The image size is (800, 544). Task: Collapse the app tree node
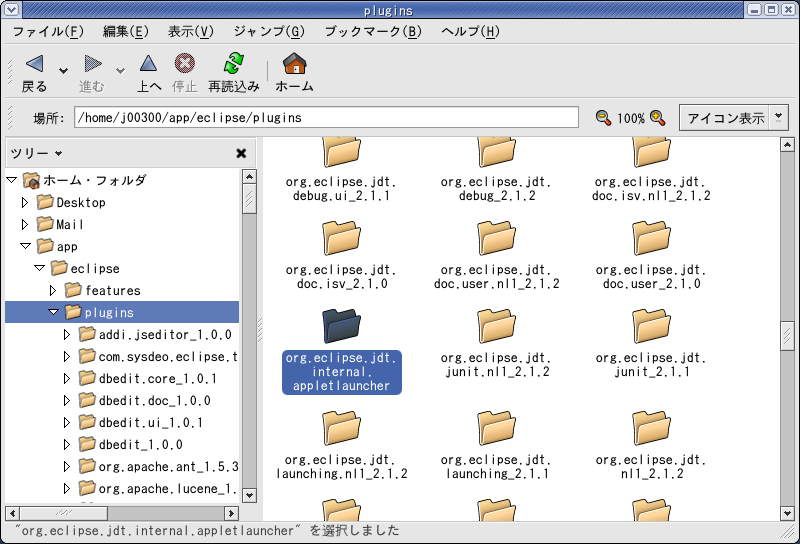click(26, 246)
